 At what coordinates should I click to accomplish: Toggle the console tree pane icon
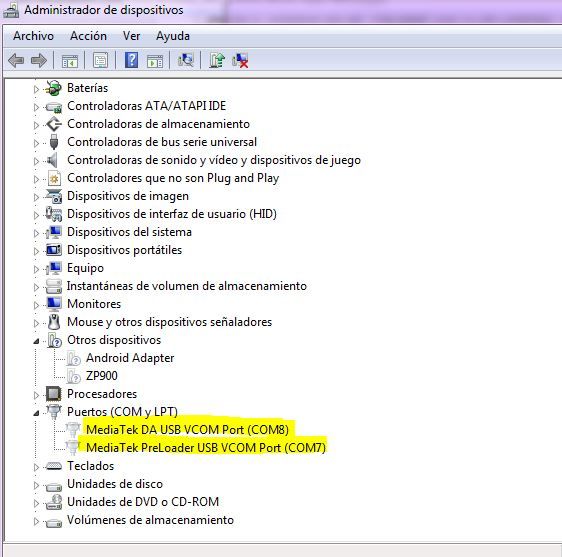click(70, 61)
